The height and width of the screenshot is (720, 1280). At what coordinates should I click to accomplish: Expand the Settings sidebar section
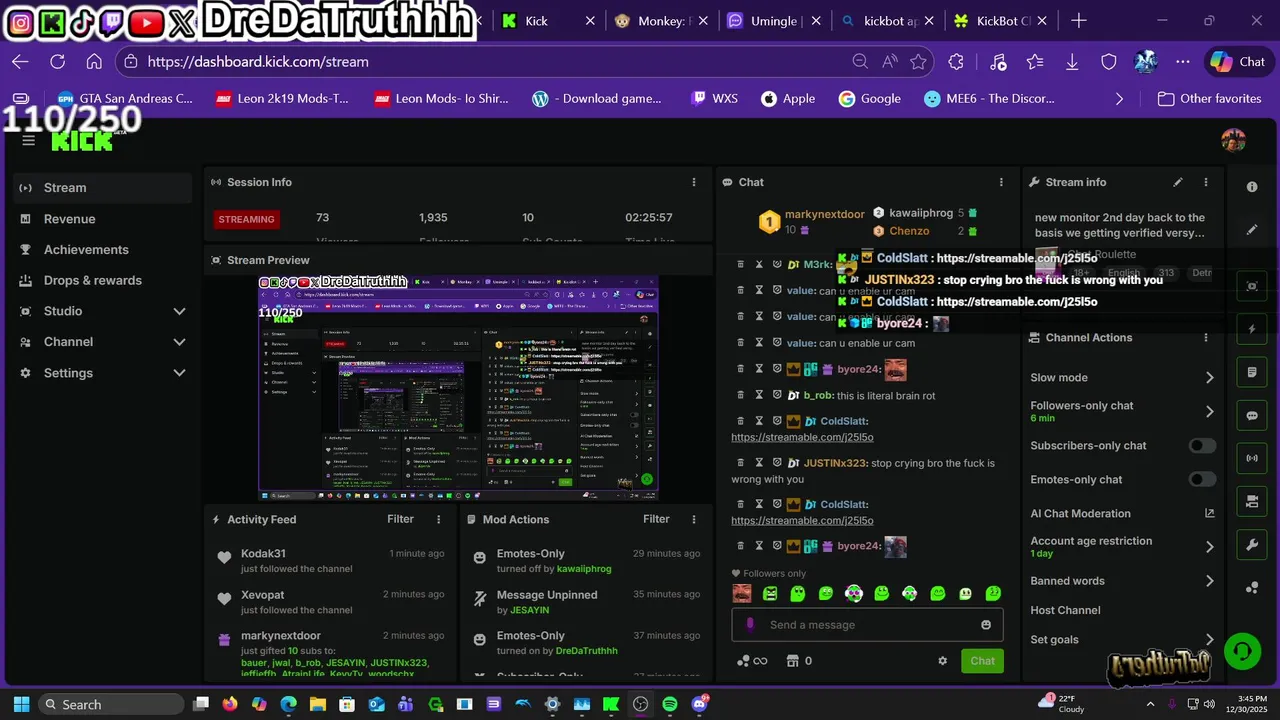[179, 373]
